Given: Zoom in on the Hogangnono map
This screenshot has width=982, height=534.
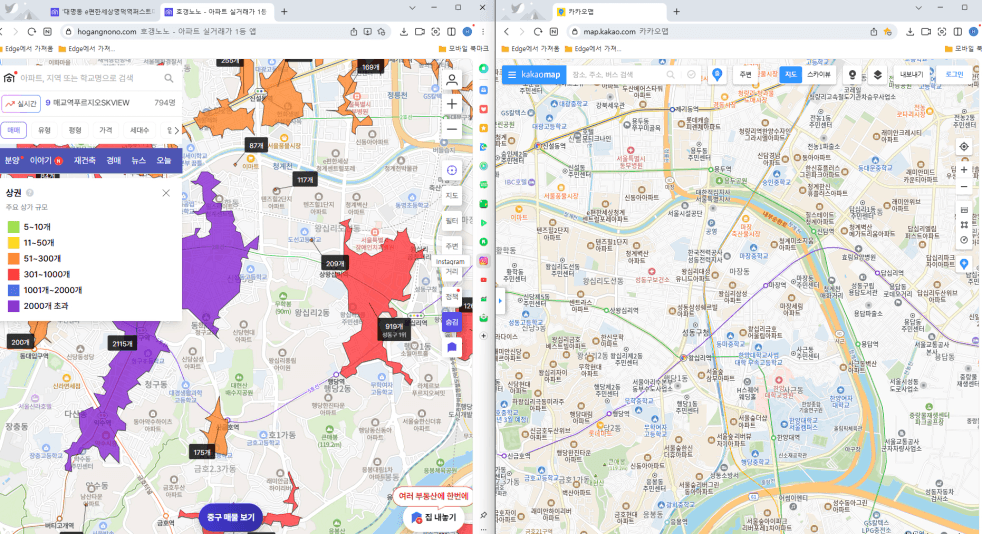Looking at the screenshot, I should [452, 104].
